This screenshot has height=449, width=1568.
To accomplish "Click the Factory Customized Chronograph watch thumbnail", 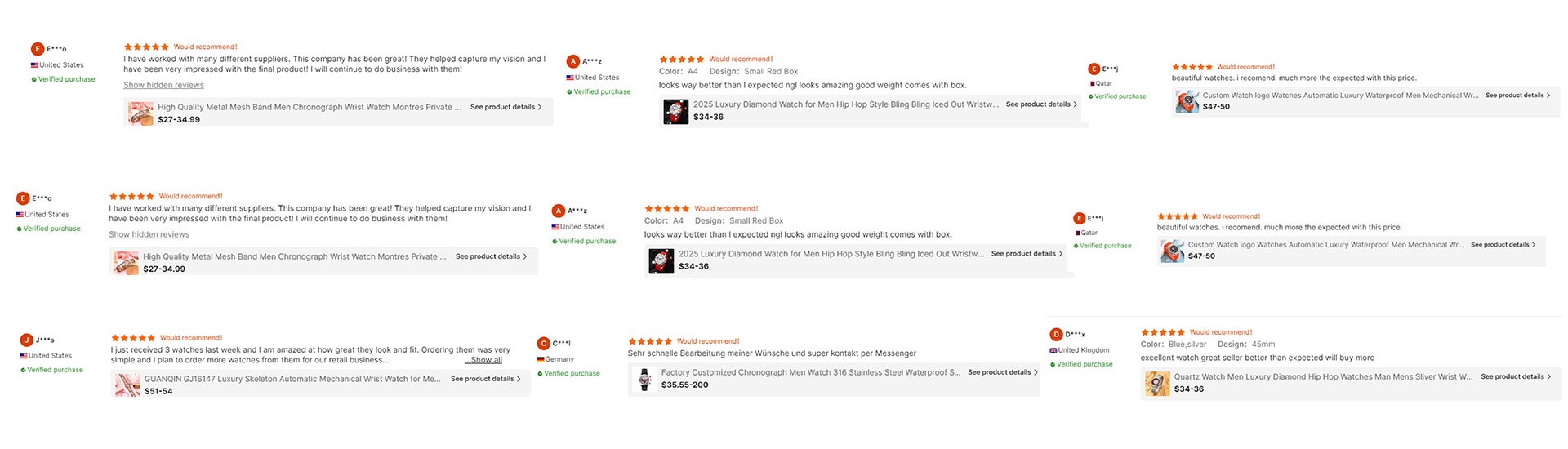I will pyautogui.click(x=644, y=379).
